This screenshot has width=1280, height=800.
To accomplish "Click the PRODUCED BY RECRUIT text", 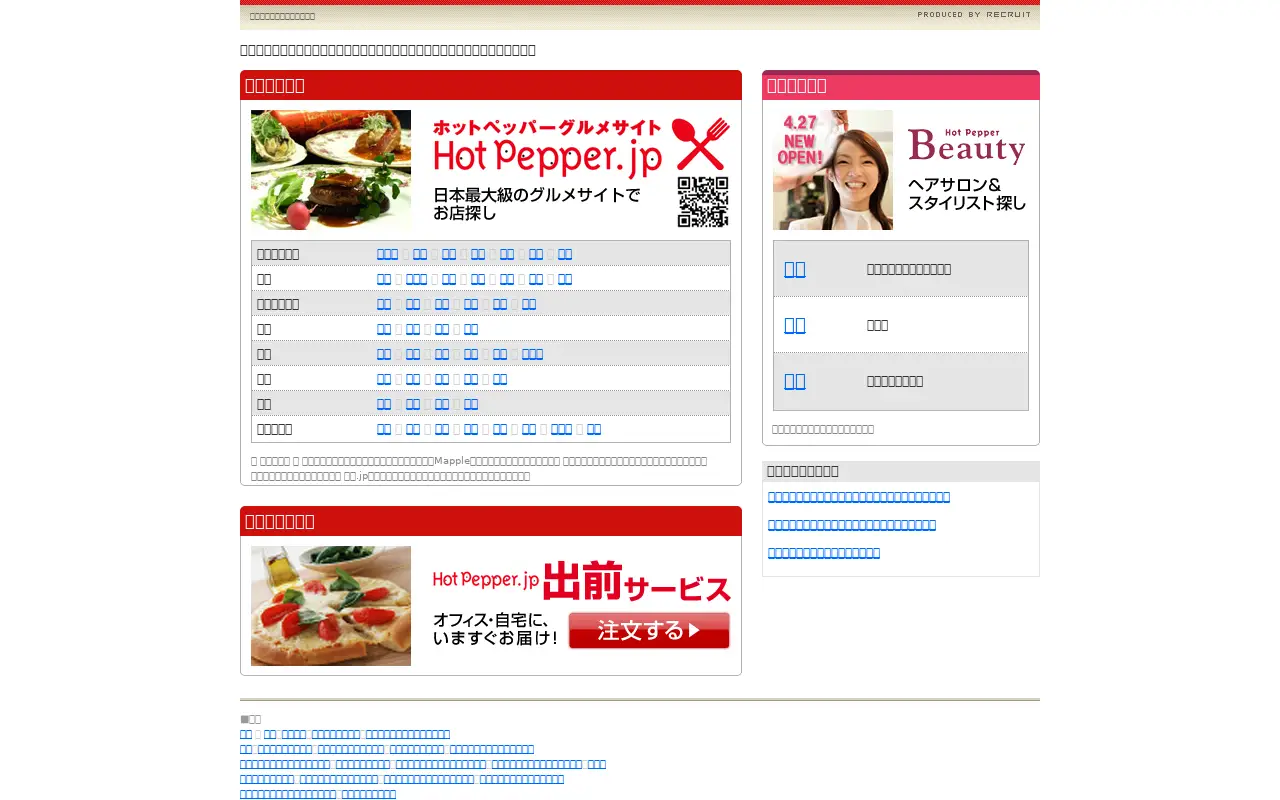I will coord(974,15).
